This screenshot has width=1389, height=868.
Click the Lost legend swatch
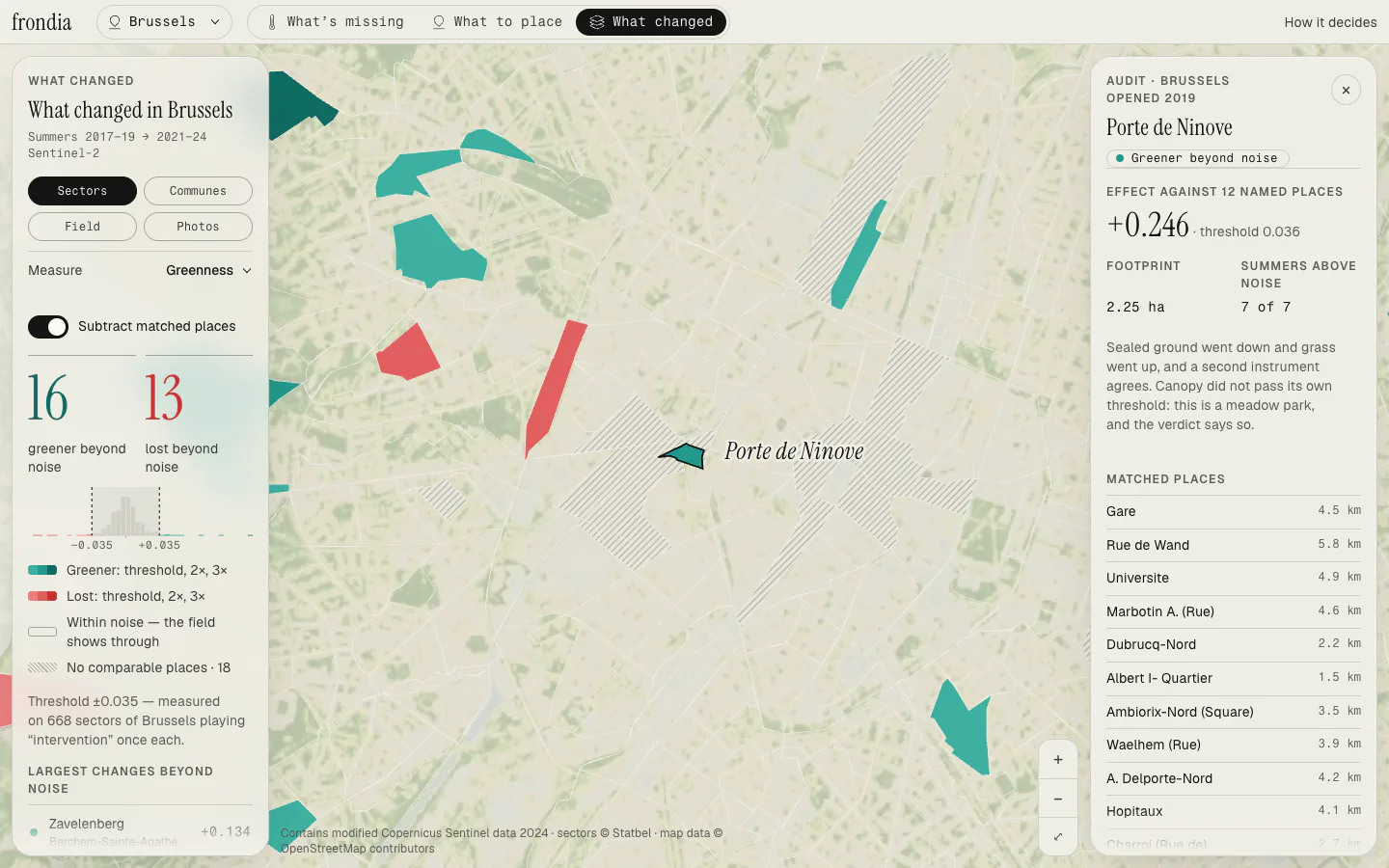pyautogui.click(x=42, y=597)
